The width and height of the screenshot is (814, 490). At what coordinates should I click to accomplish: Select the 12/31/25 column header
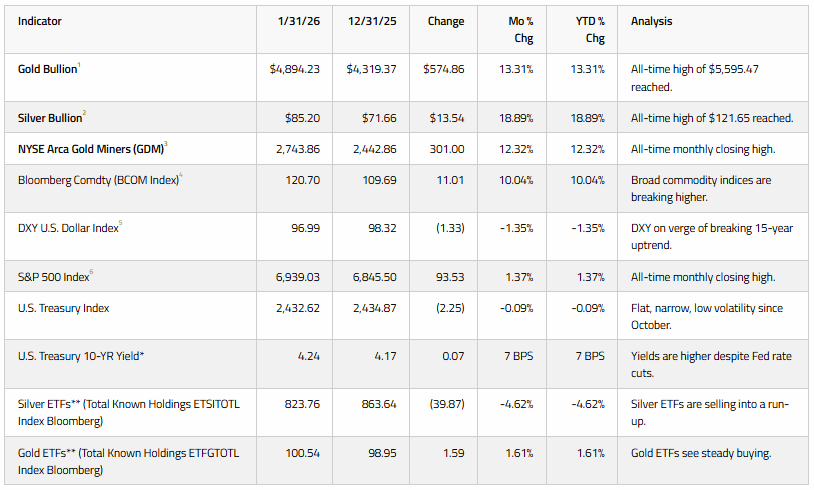click(372, 21)
